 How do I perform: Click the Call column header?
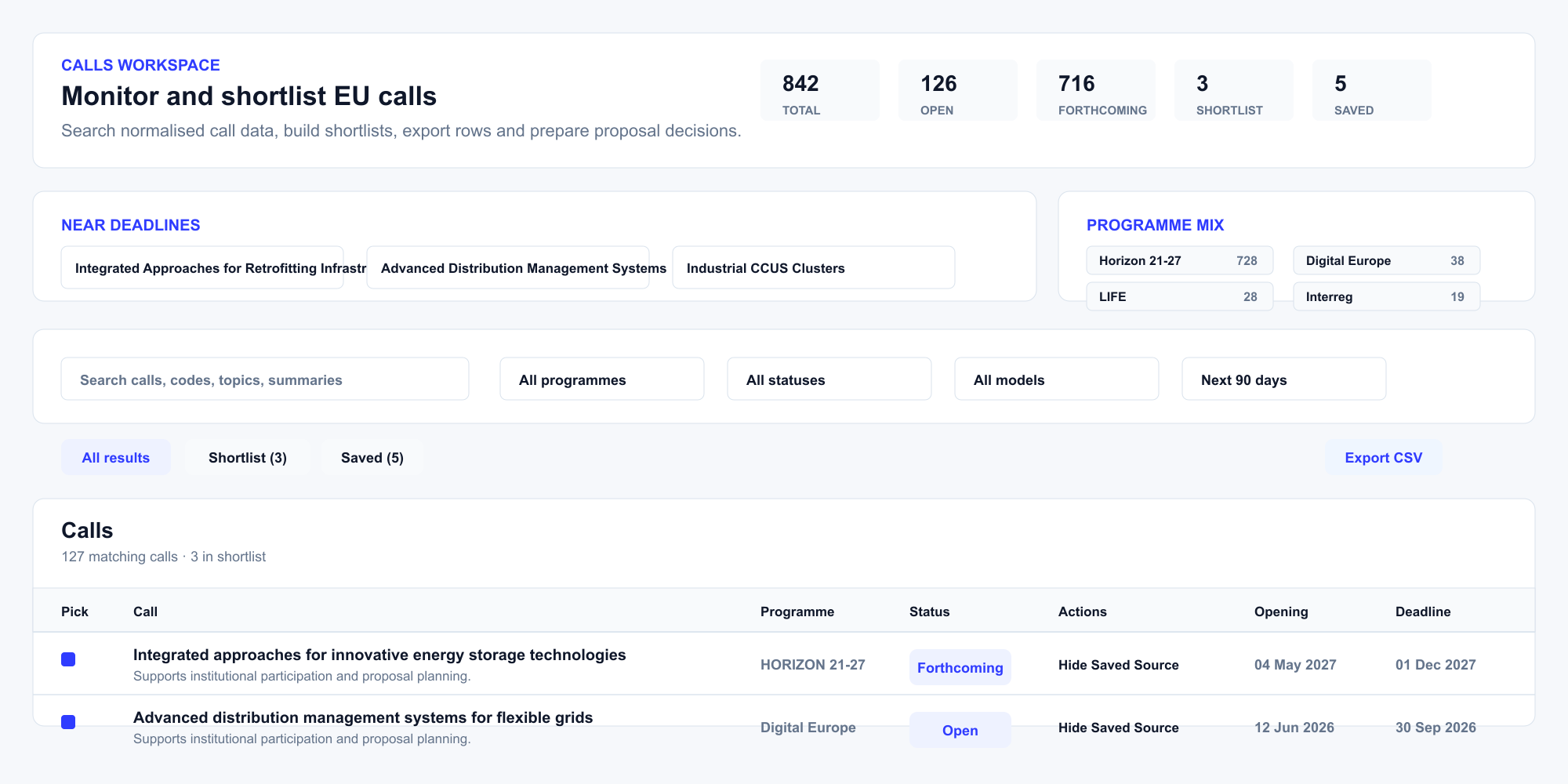tap(145, 612)
